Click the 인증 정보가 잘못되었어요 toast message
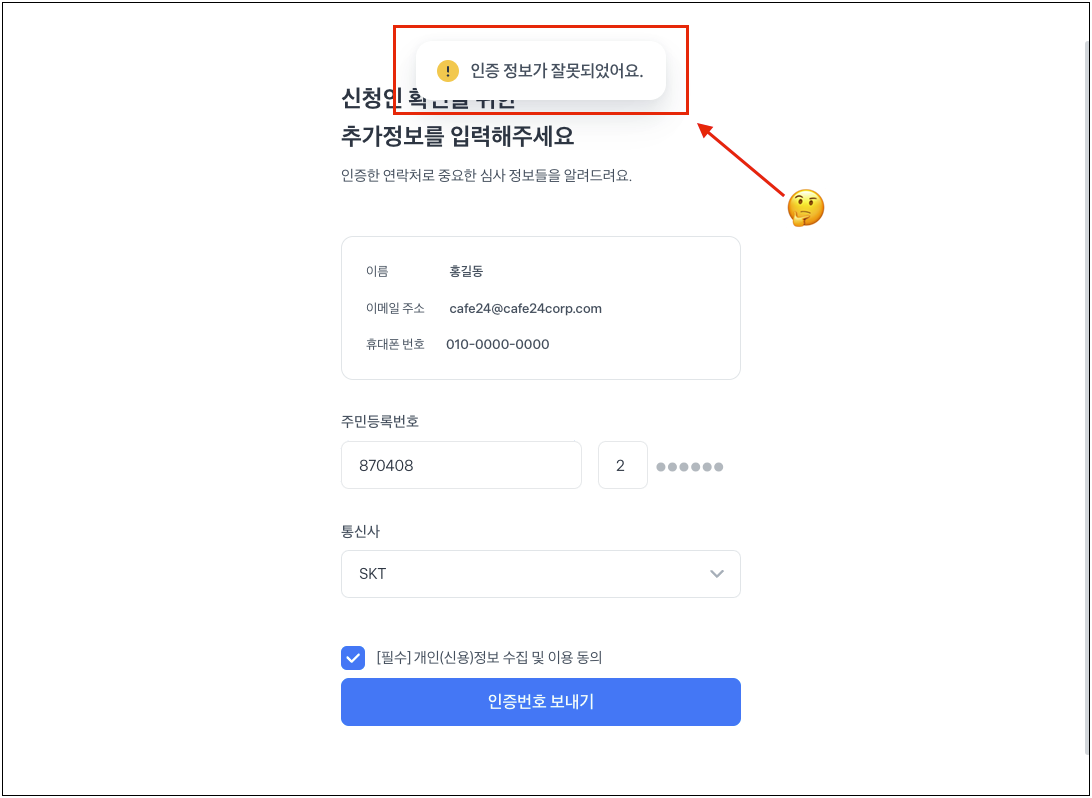 point(540,70)
